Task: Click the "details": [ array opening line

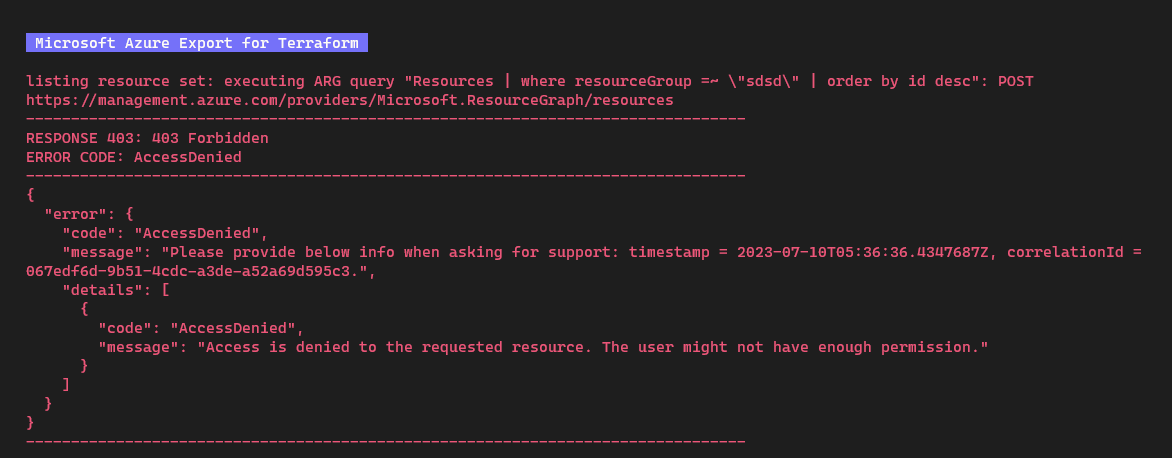Action: point(116,290)
